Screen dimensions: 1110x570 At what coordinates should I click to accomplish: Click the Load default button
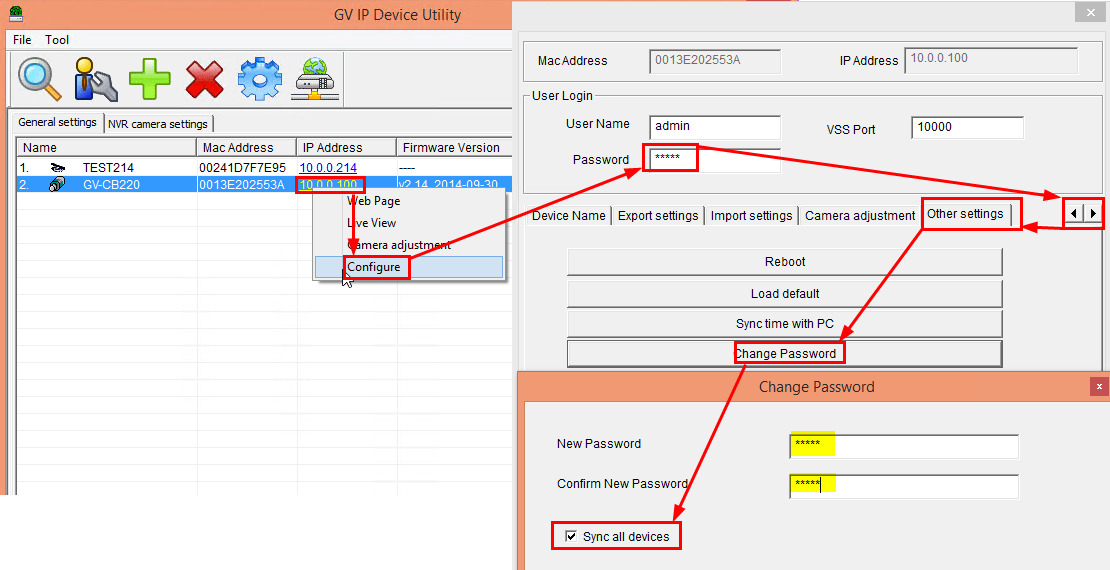click(x=785, y=293)
